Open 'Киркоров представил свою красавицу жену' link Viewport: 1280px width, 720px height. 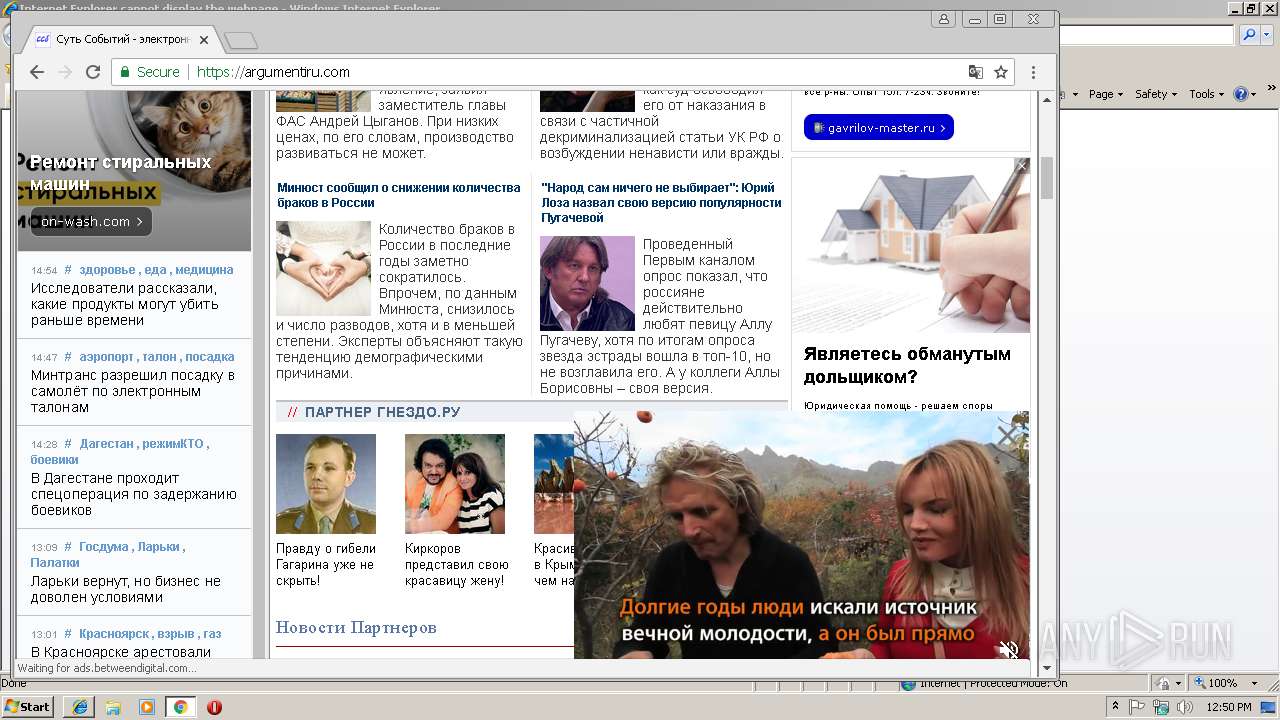pos(457,564)
